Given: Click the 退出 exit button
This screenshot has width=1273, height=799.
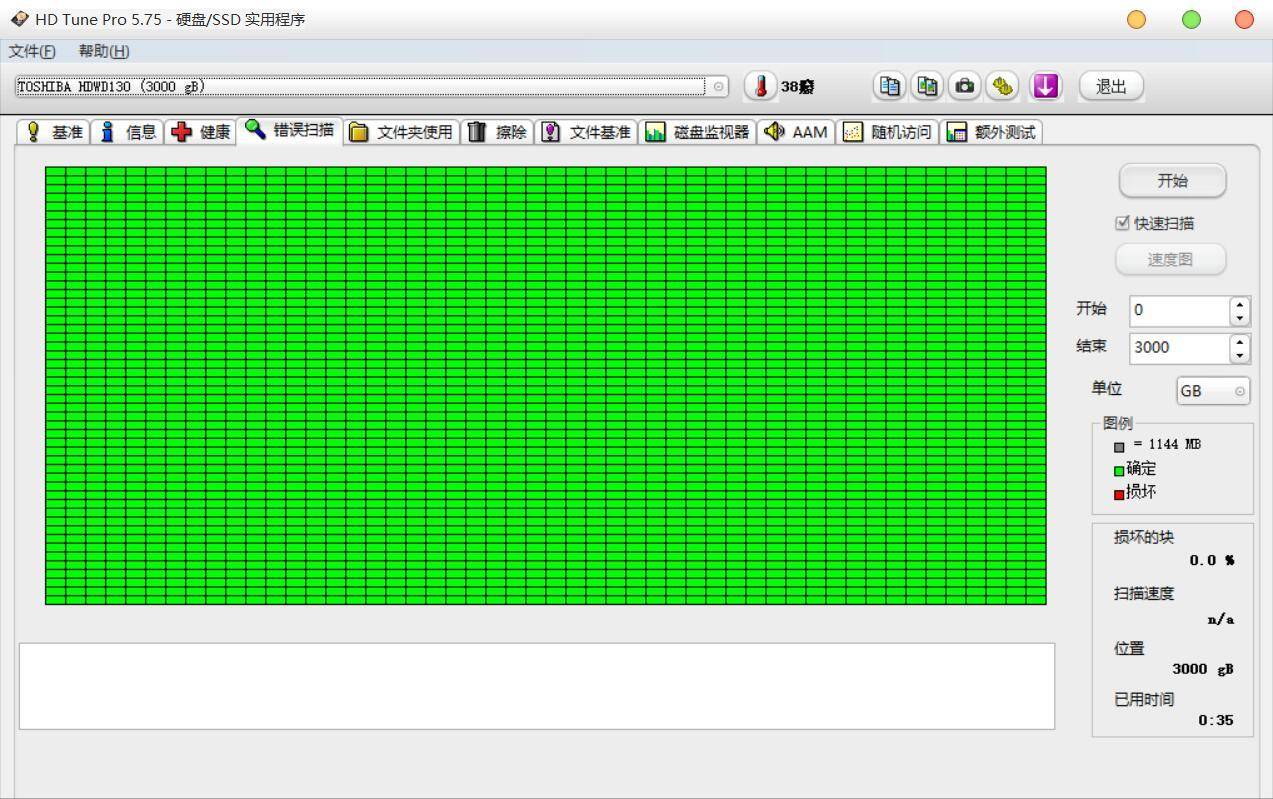Looking at the screenshot, I should click(x=1111, y=86).
